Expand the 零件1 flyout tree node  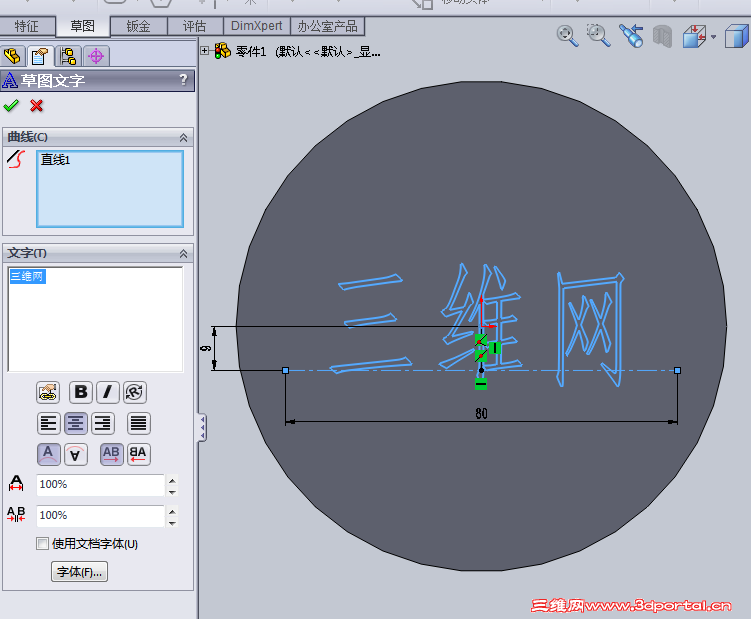tap(205, 50)
